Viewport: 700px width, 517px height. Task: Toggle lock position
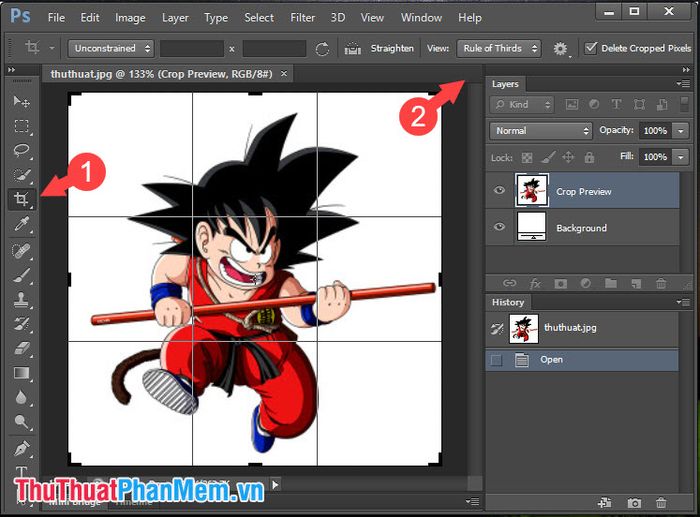pos(568,157)
